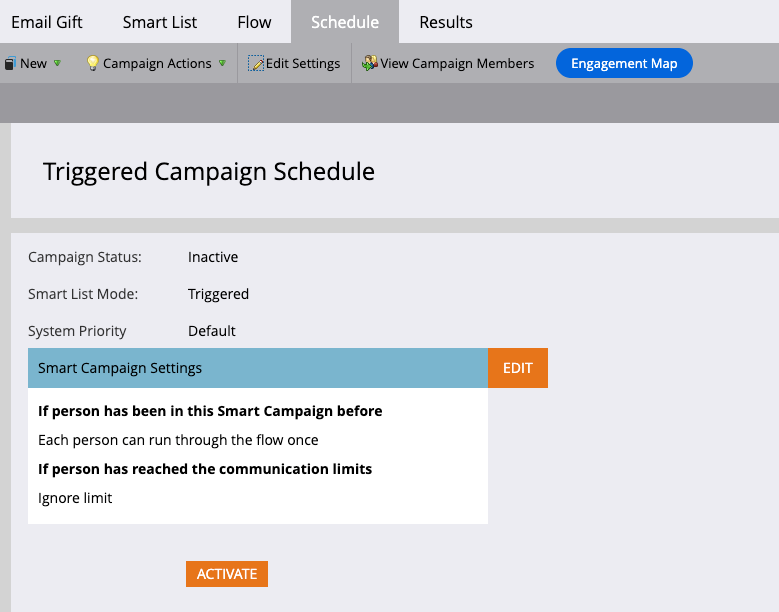The image size is (779, 612).
Task: Open the Email Gift tab
Action: pyautogui.click(x=47, y=22)
